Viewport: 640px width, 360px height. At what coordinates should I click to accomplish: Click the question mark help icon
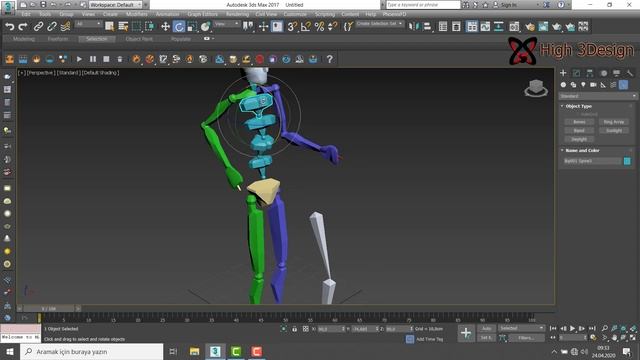click(329, 59)
